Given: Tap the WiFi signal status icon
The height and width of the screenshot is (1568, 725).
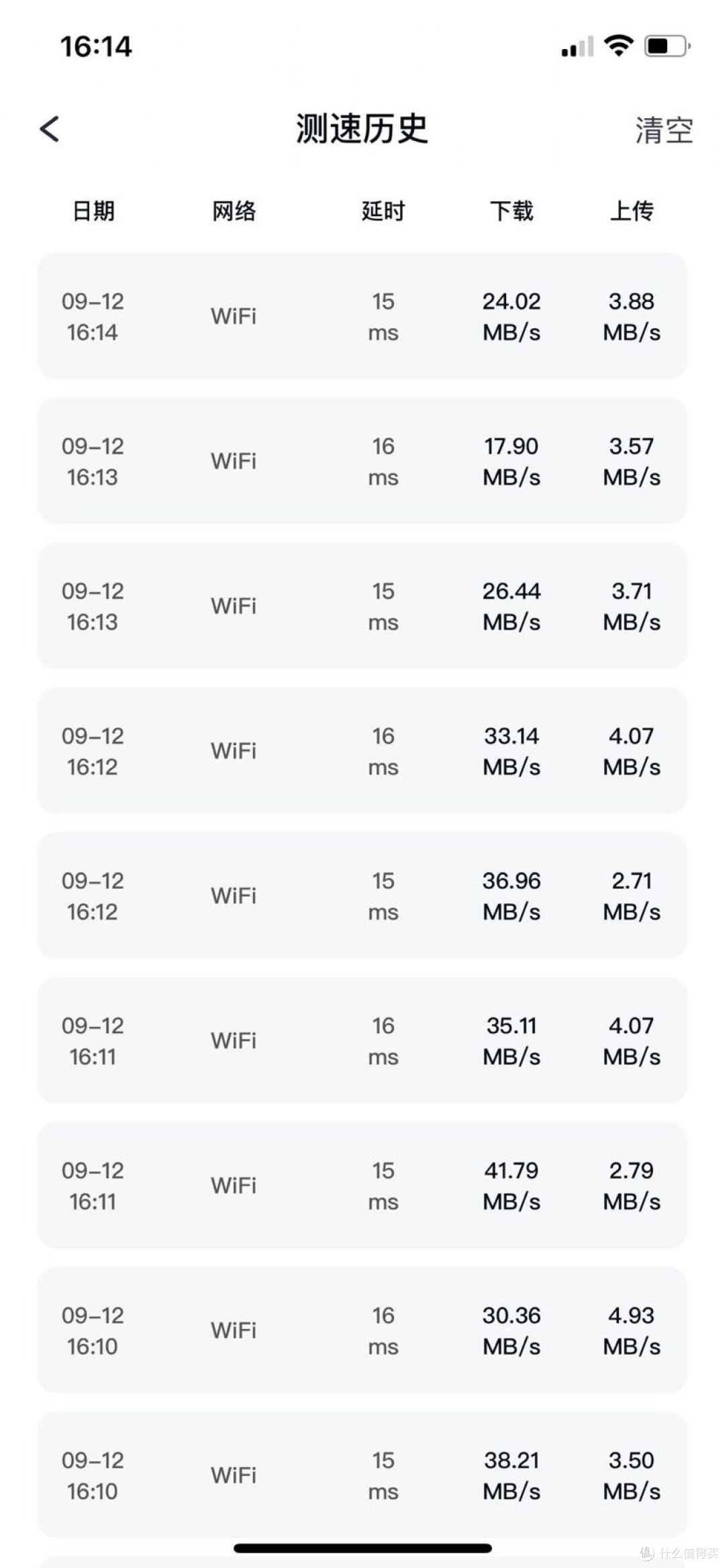Looking at the screenshot, I should pos(618,46).
